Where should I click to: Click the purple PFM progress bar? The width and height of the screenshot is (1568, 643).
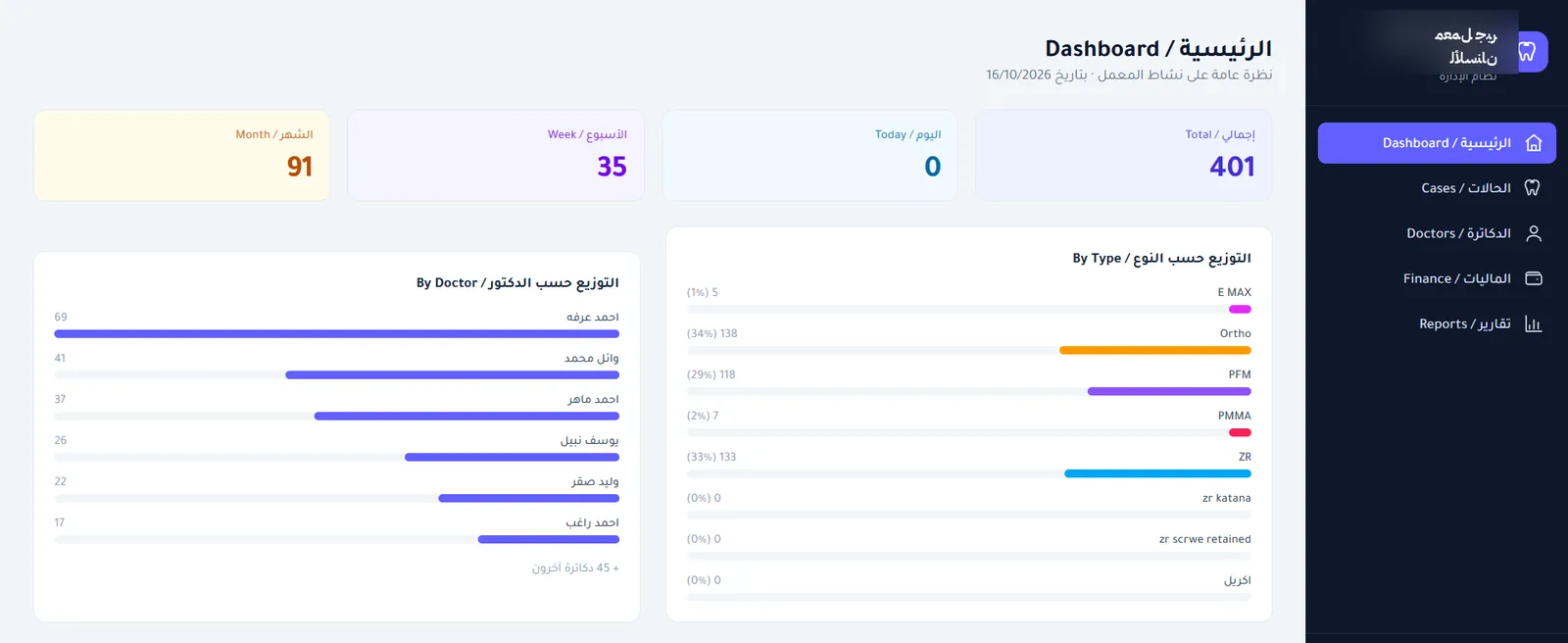[1169, 391]
